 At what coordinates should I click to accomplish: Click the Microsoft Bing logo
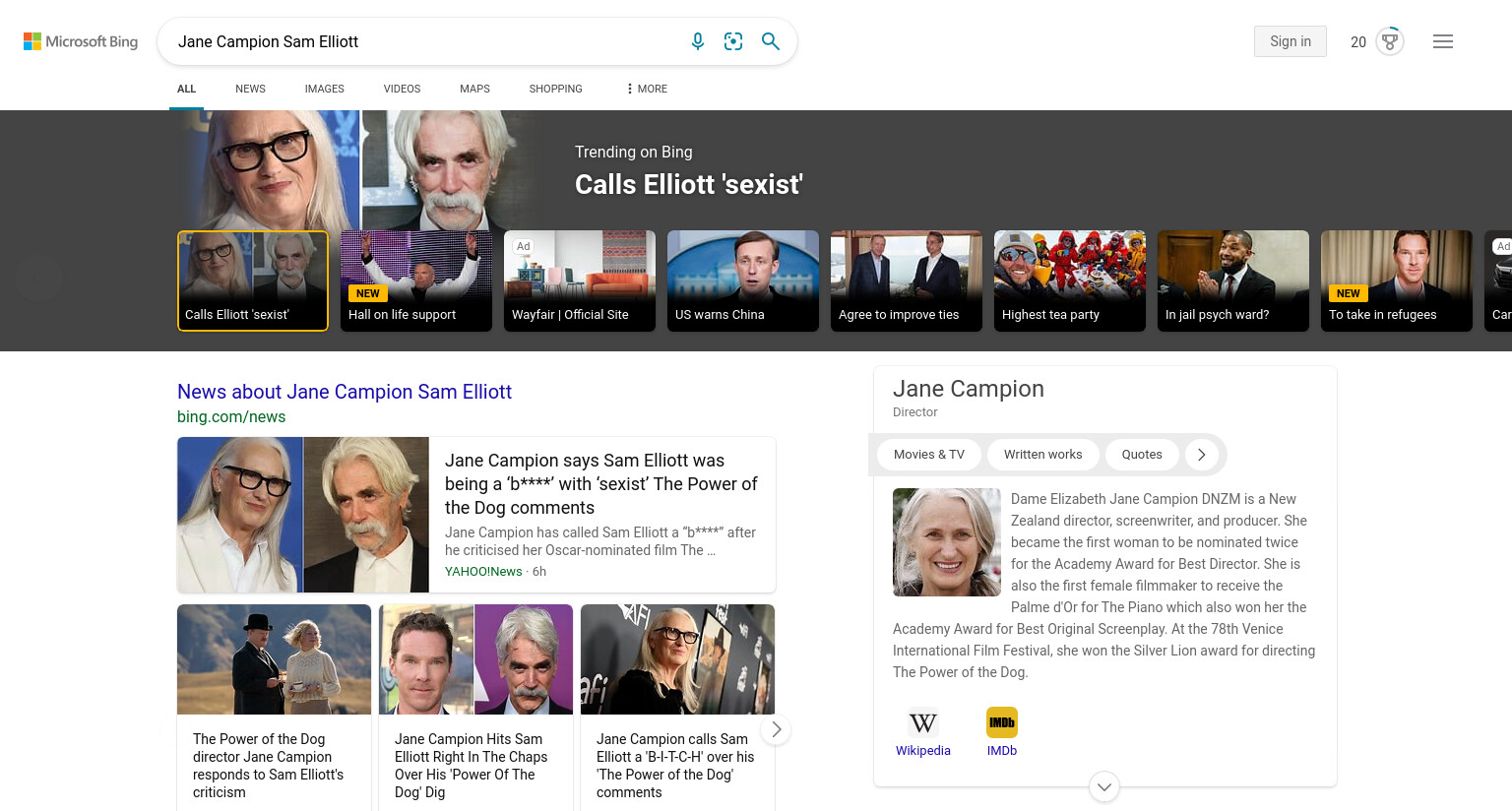pos(81,41)
